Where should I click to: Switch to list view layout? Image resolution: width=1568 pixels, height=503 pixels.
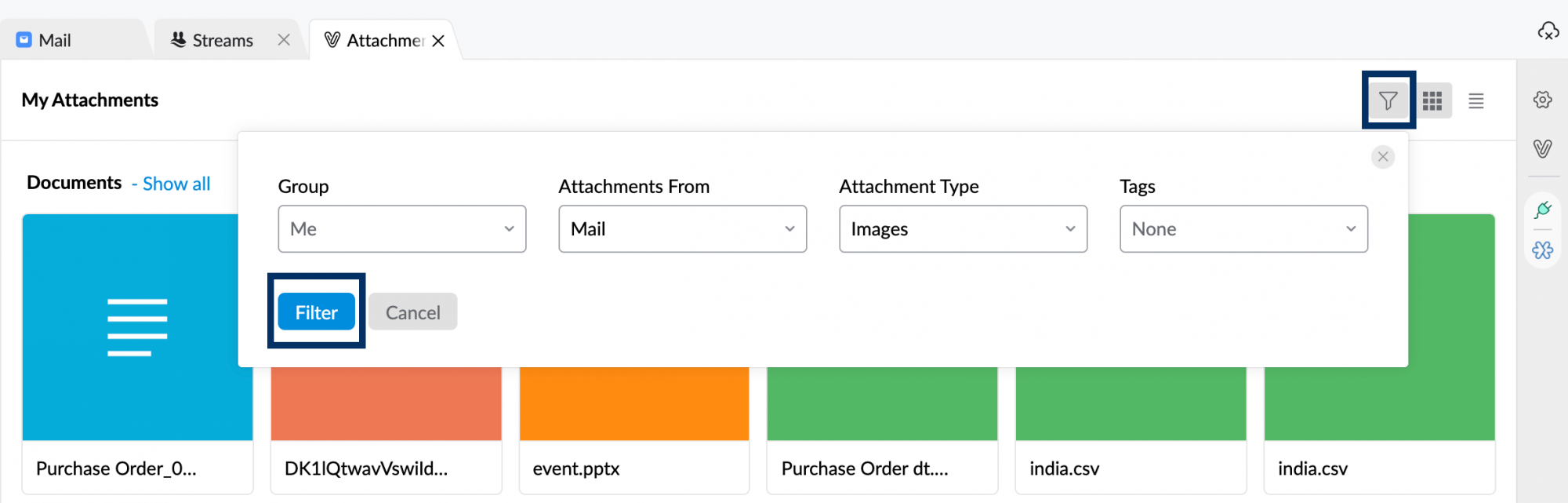(x=1476, y=100)
